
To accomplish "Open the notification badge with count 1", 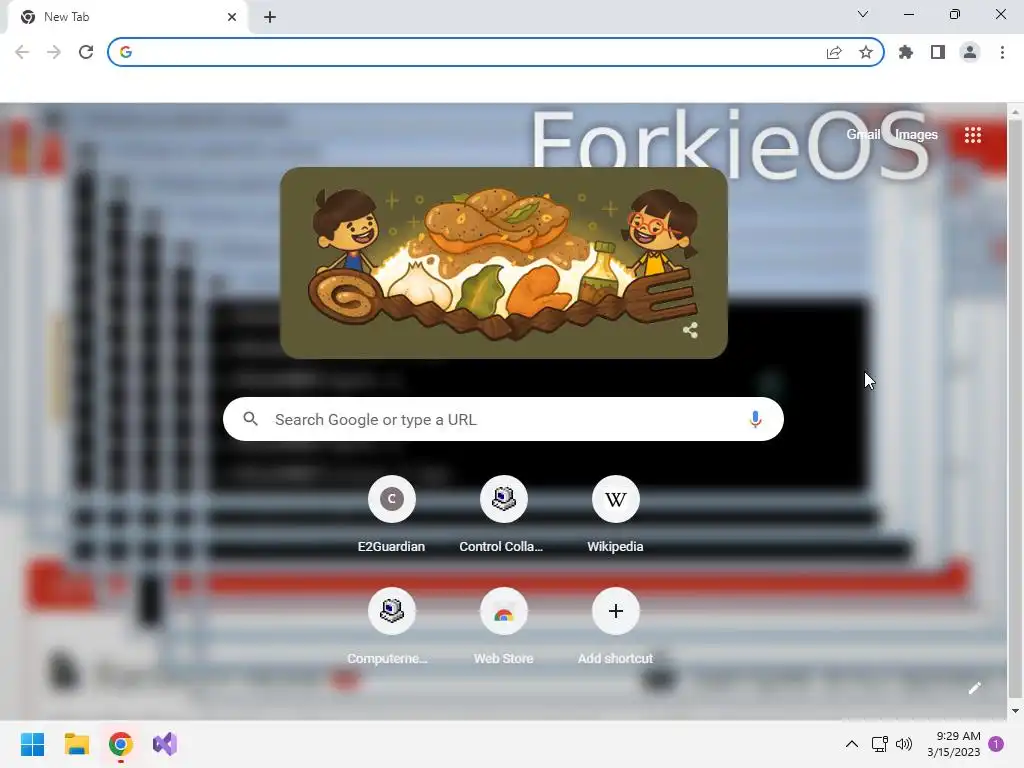I will tap(996, 744).
